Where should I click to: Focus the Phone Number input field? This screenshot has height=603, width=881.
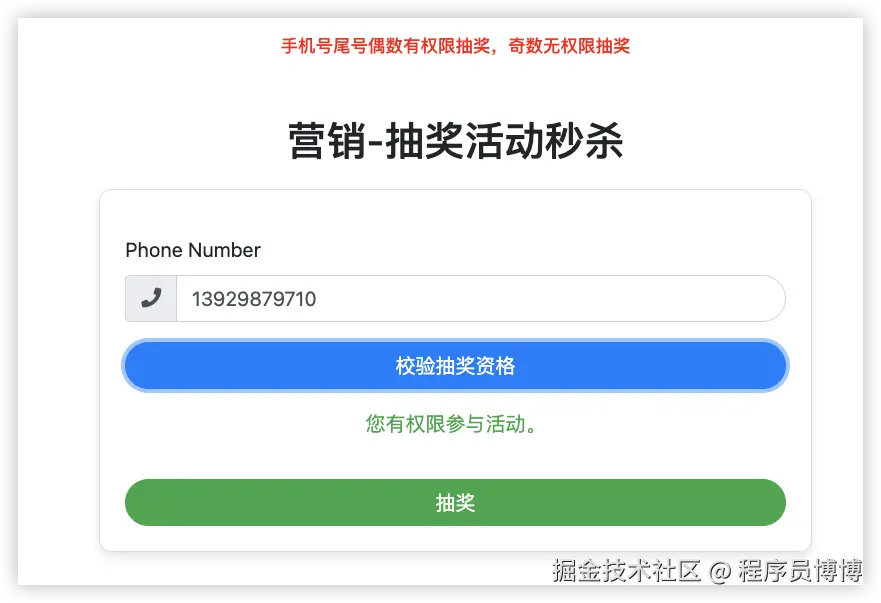click(x=481, y=298)
